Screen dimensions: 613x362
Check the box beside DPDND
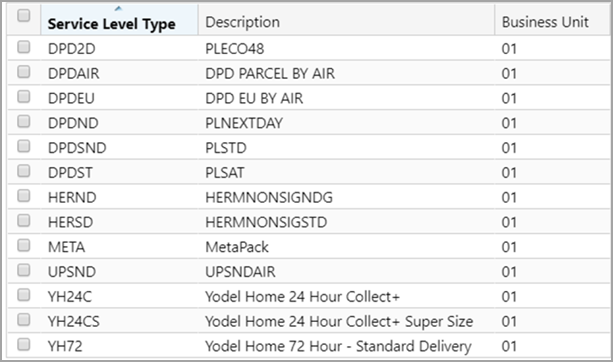[24, 122]
